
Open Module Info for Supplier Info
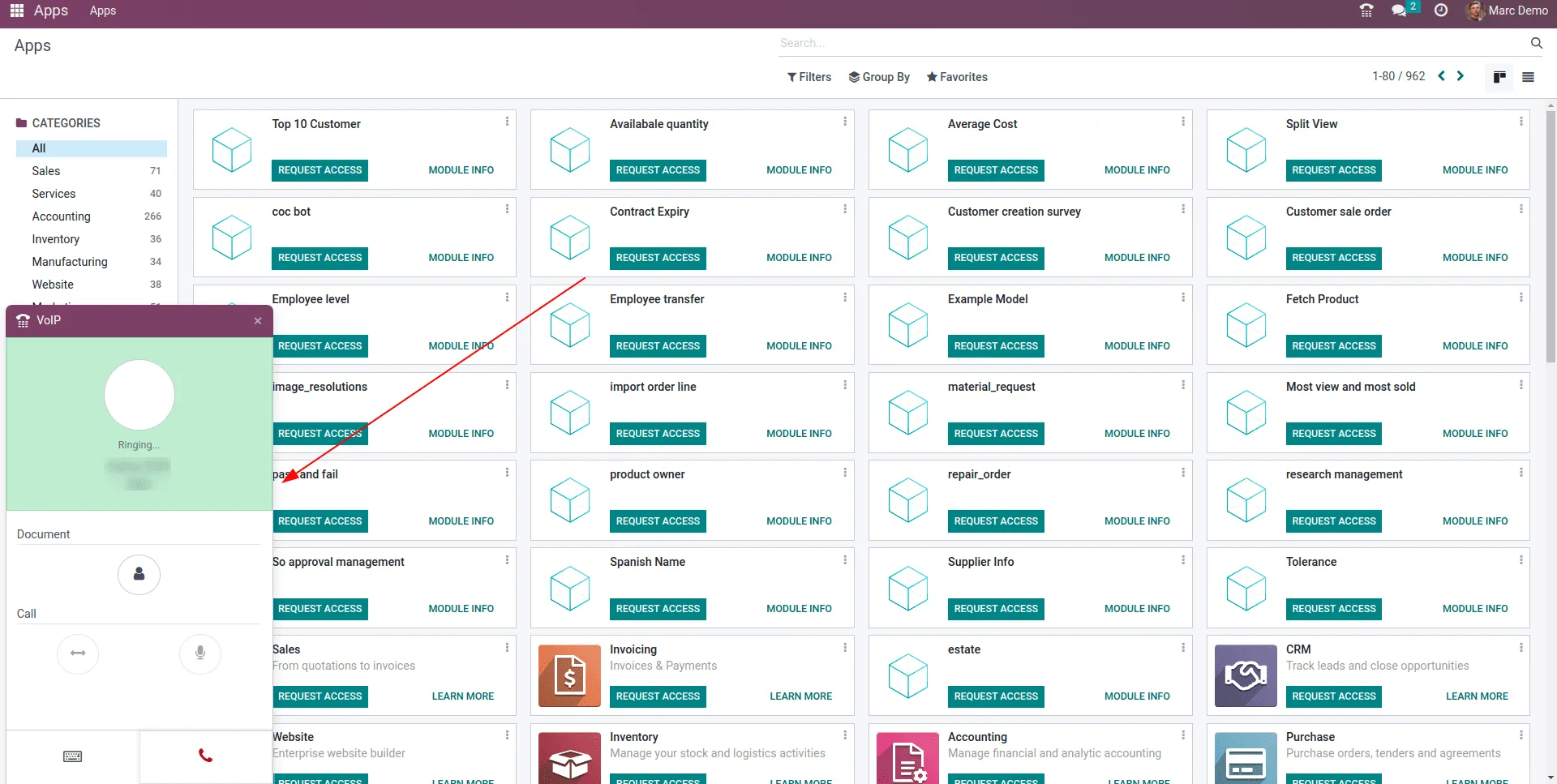[1137, 609]
